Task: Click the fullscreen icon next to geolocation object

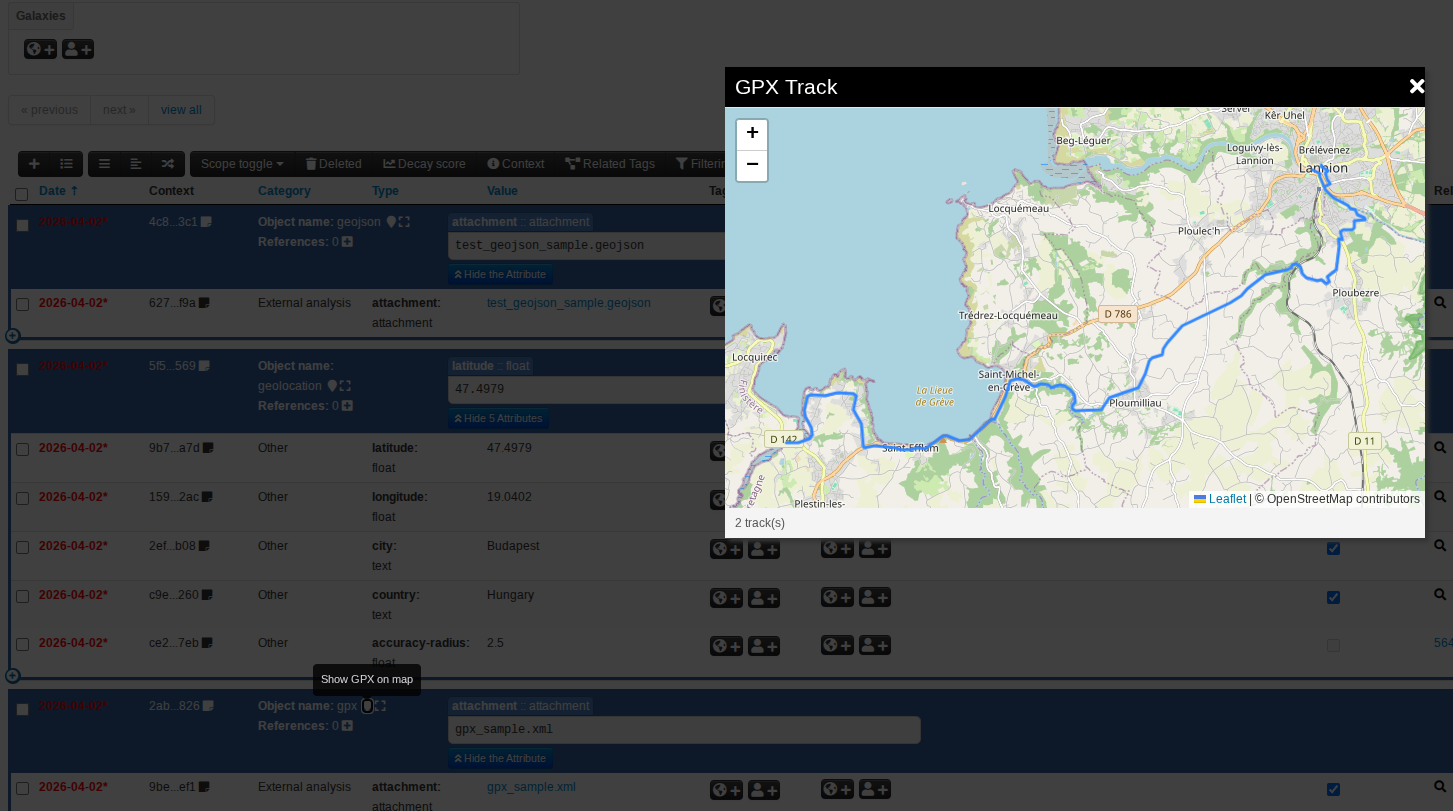Action: pos(345,386)
